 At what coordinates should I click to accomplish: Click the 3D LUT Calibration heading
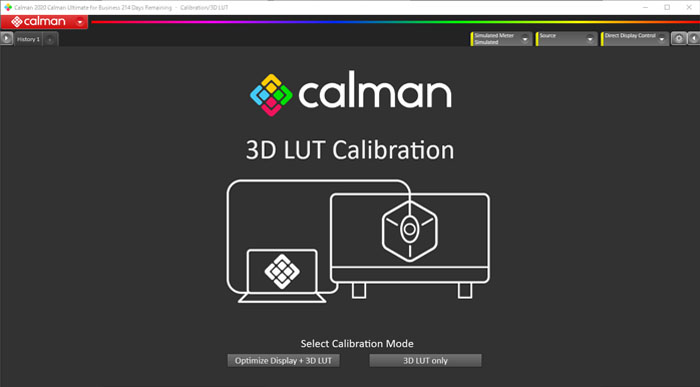point(350,150)
